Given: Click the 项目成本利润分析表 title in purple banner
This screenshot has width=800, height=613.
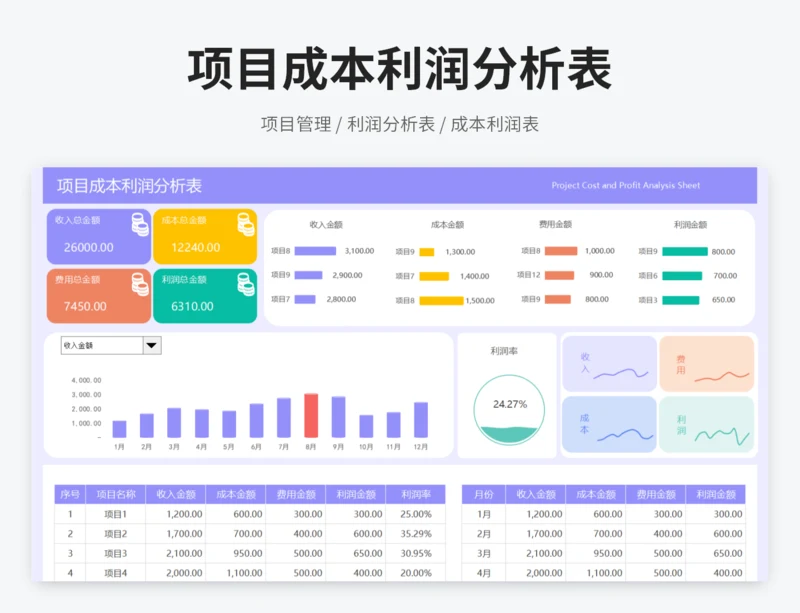Looking at the screenshot, I should point(130,186).
